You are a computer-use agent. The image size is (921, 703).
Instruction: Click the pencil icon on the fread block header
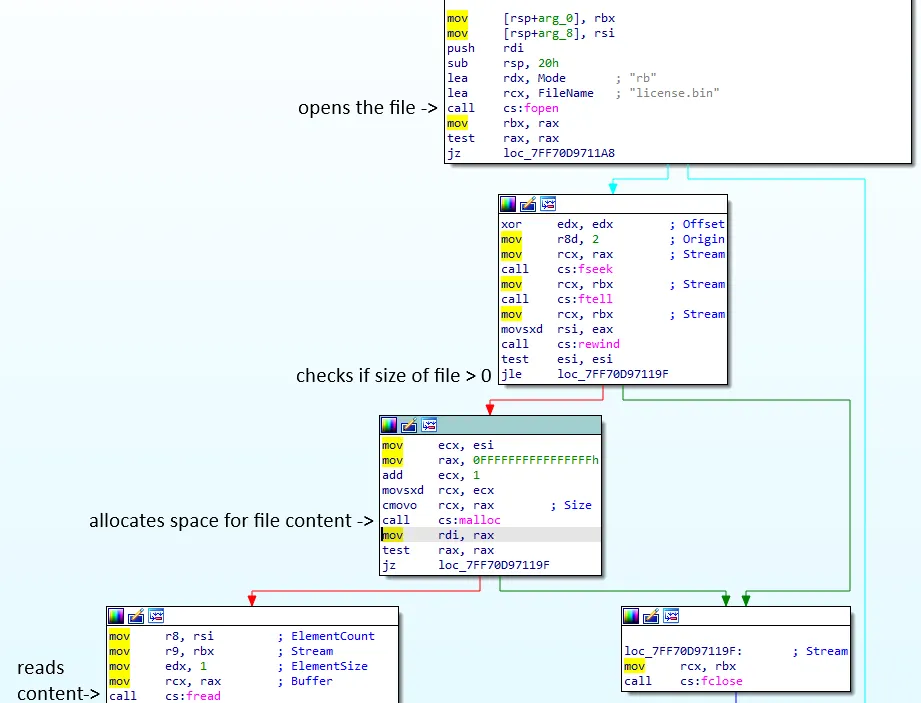[134, 616]
